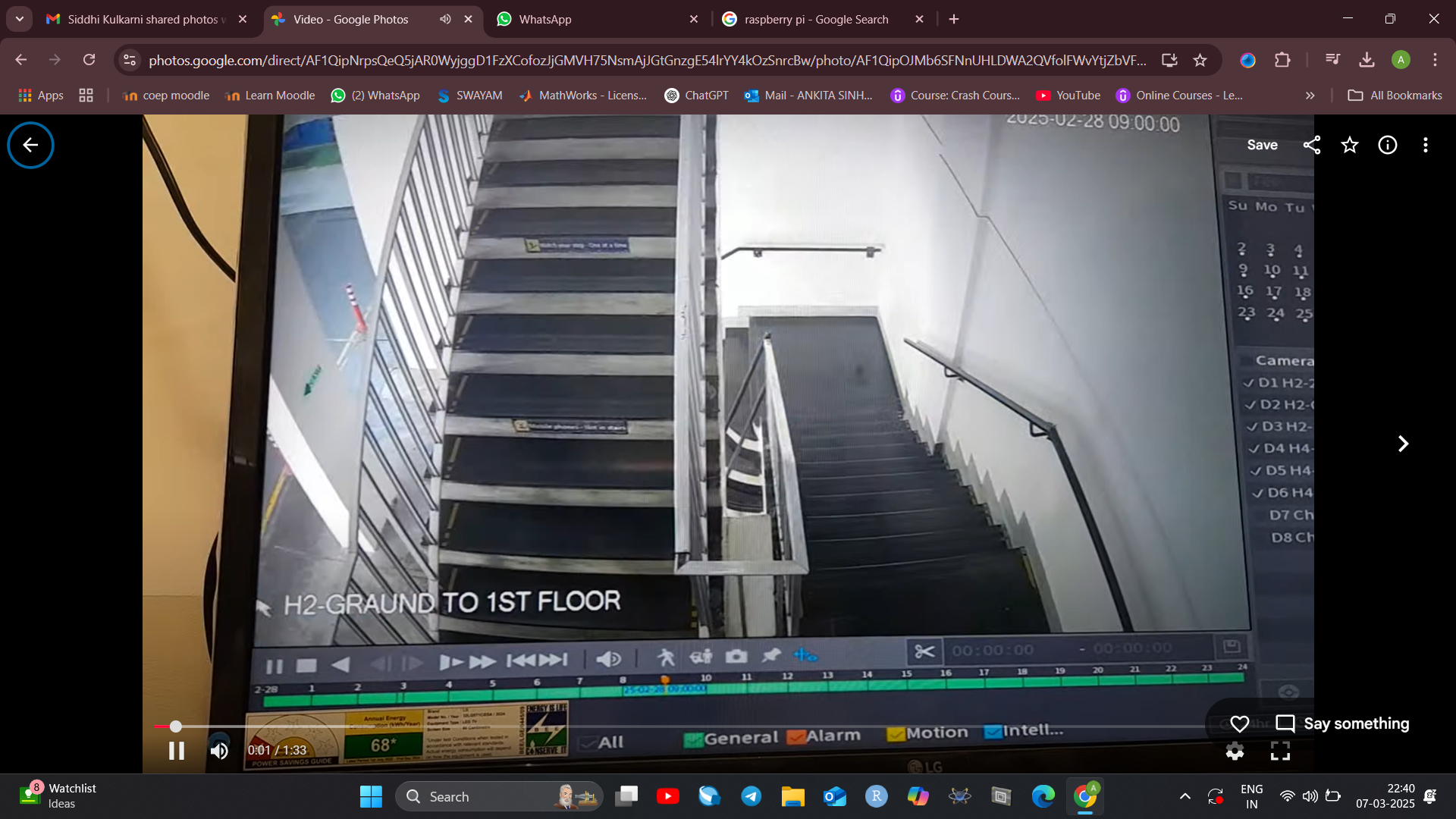Like the video with heart icon

(1240, 723)
